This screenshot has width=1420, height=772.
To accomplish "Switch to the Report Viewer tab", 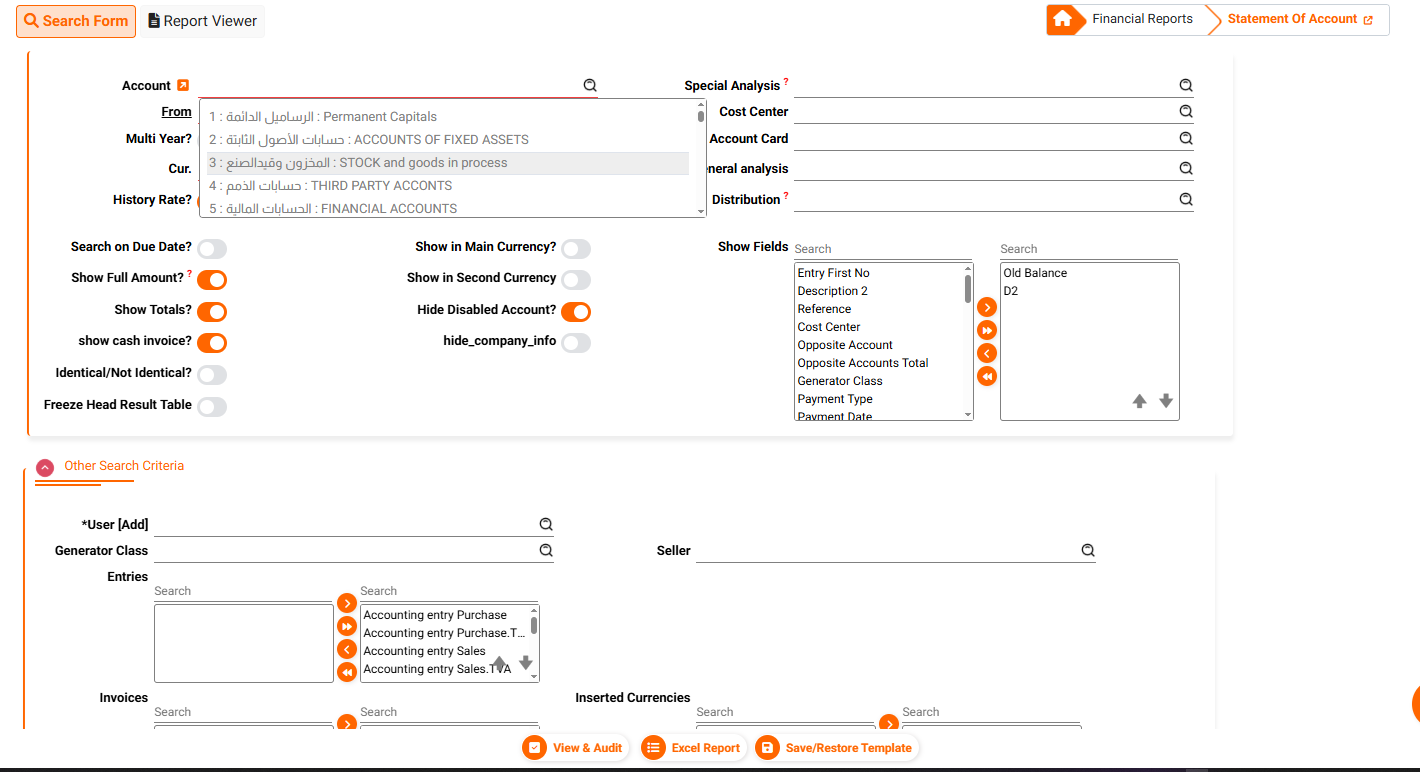I will point(203,21).
